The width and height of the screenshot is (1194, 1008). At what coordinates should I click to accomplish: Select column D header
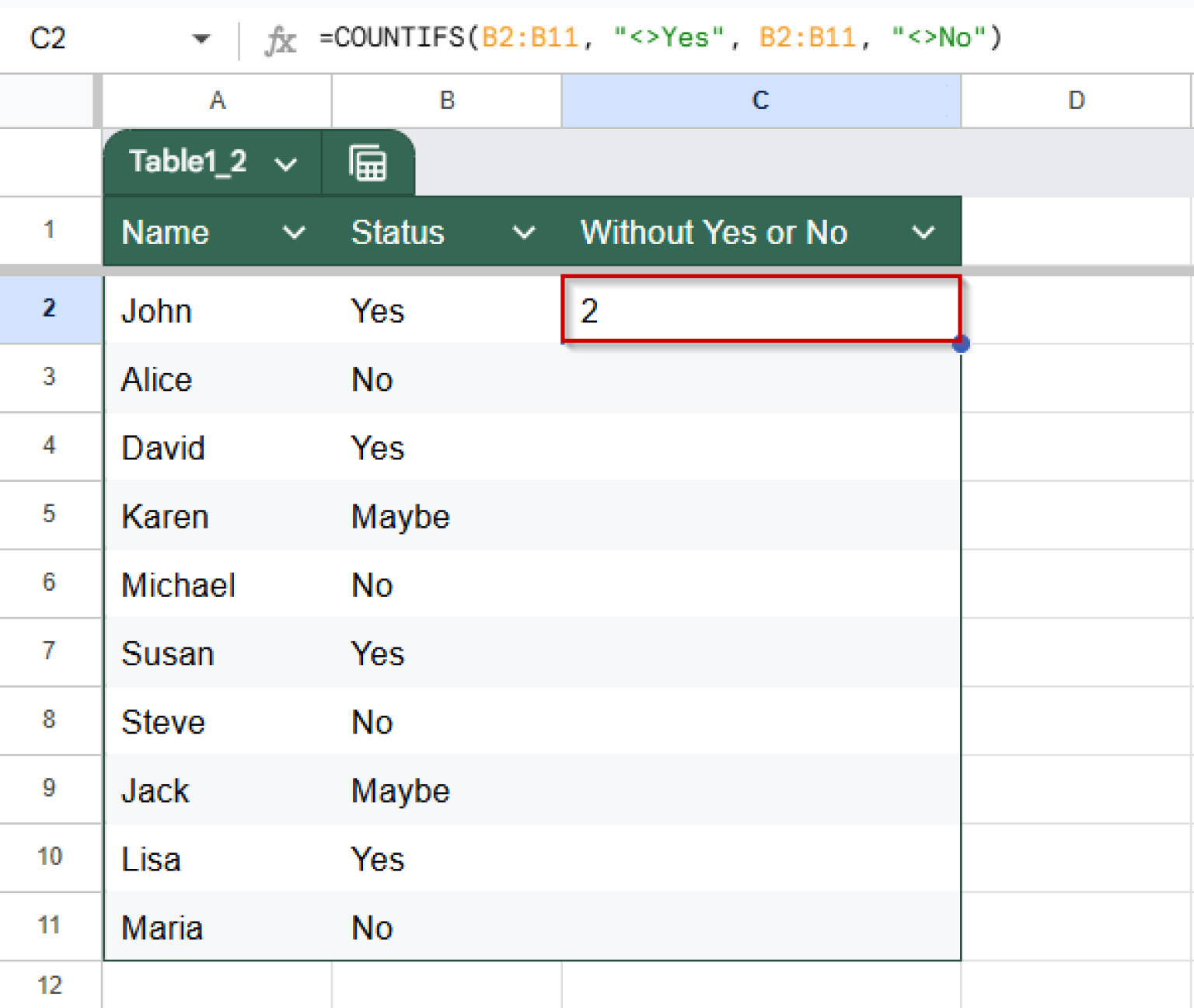(x=1076, y=100)
